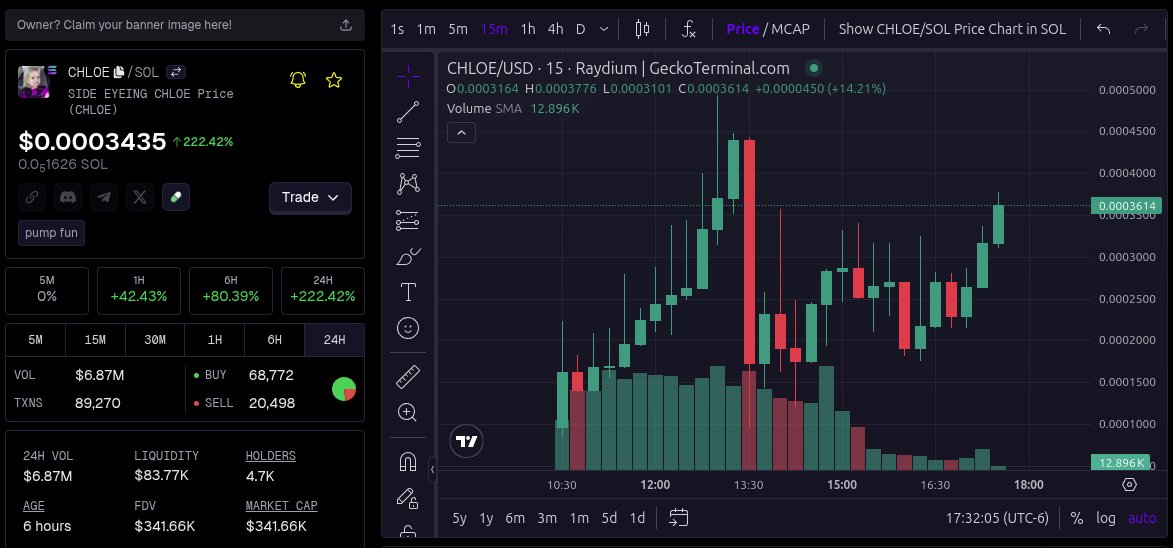Toggle percent scale on price axis
The height and width of the screenshot is (548, 1173).
point(1076,518)
